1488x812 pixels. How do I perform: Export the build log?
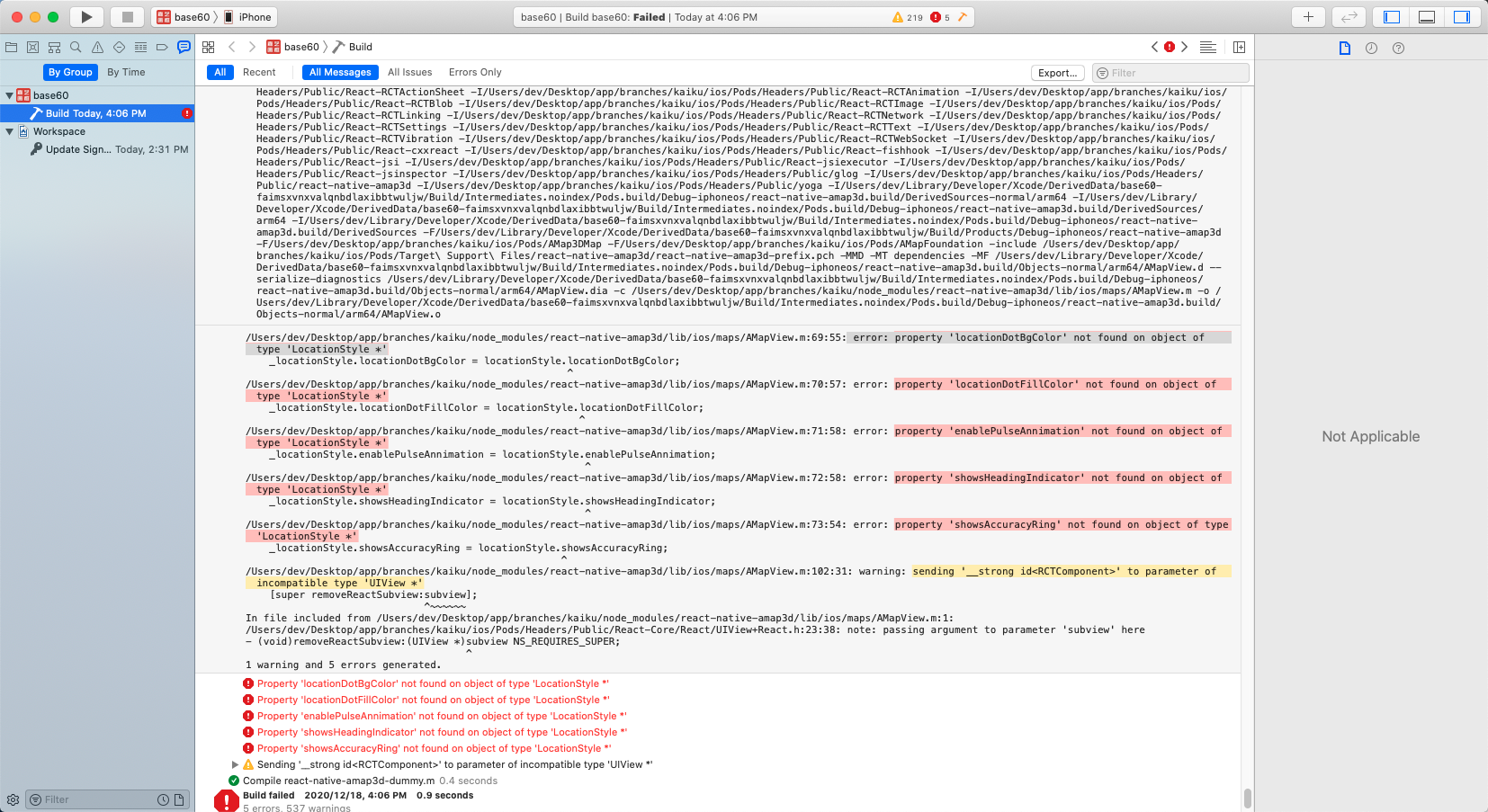[x=1057, y=73]
